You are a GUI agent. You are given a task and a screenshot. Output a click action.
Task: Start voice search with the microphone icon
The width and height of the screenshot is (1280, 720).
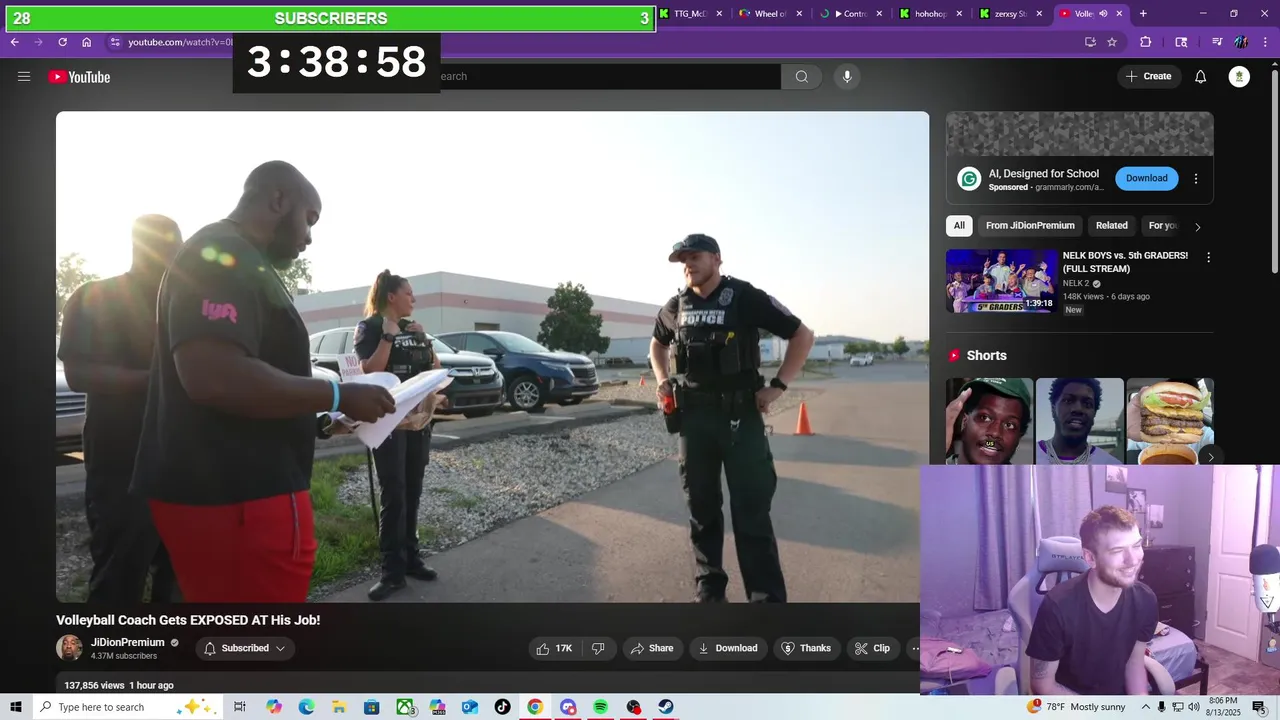pyautogui.click(x=847, y=77)
